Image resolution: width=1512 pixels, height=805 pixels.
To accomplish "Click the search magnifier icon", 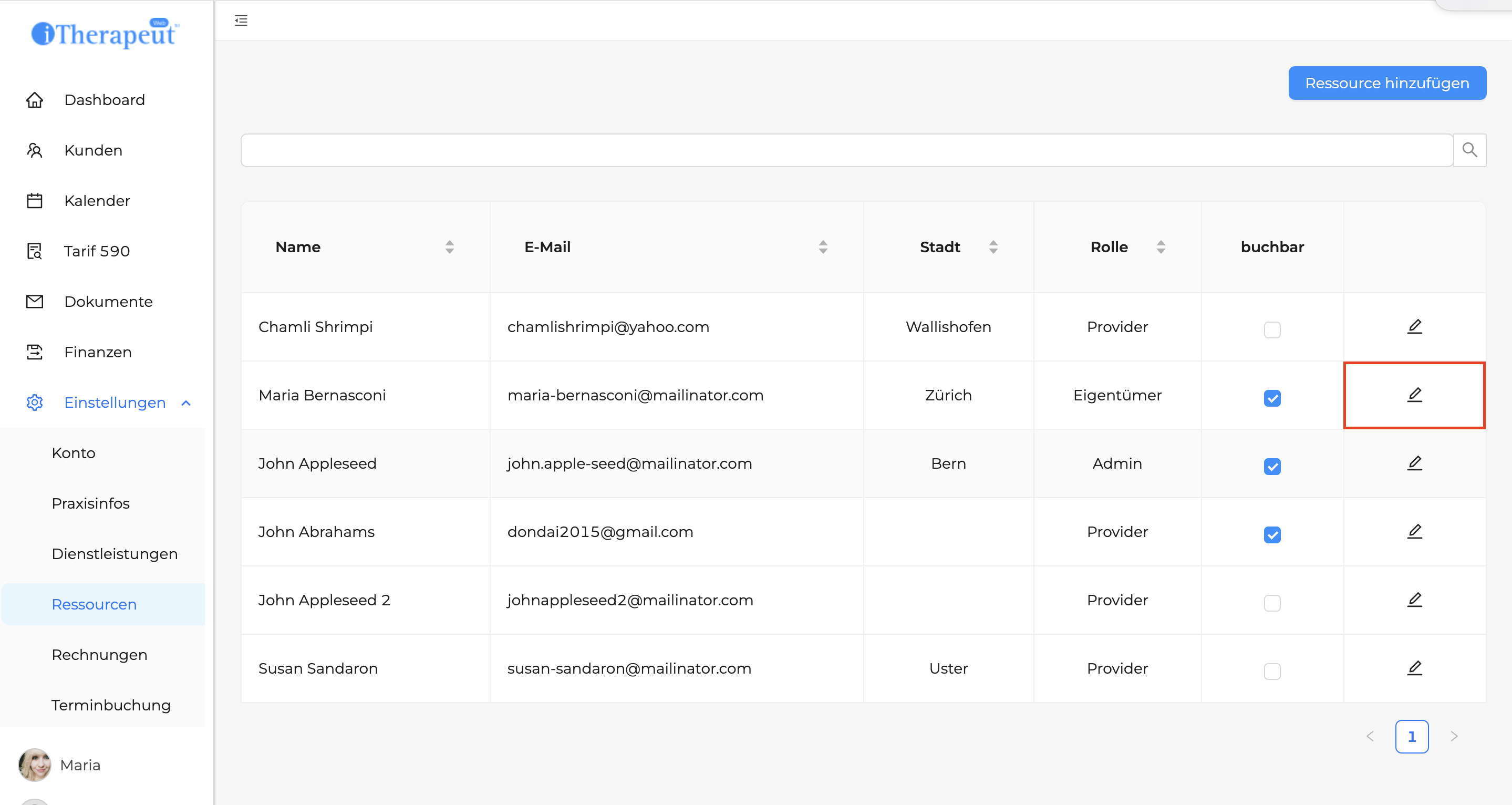I will coord(1469,150).
